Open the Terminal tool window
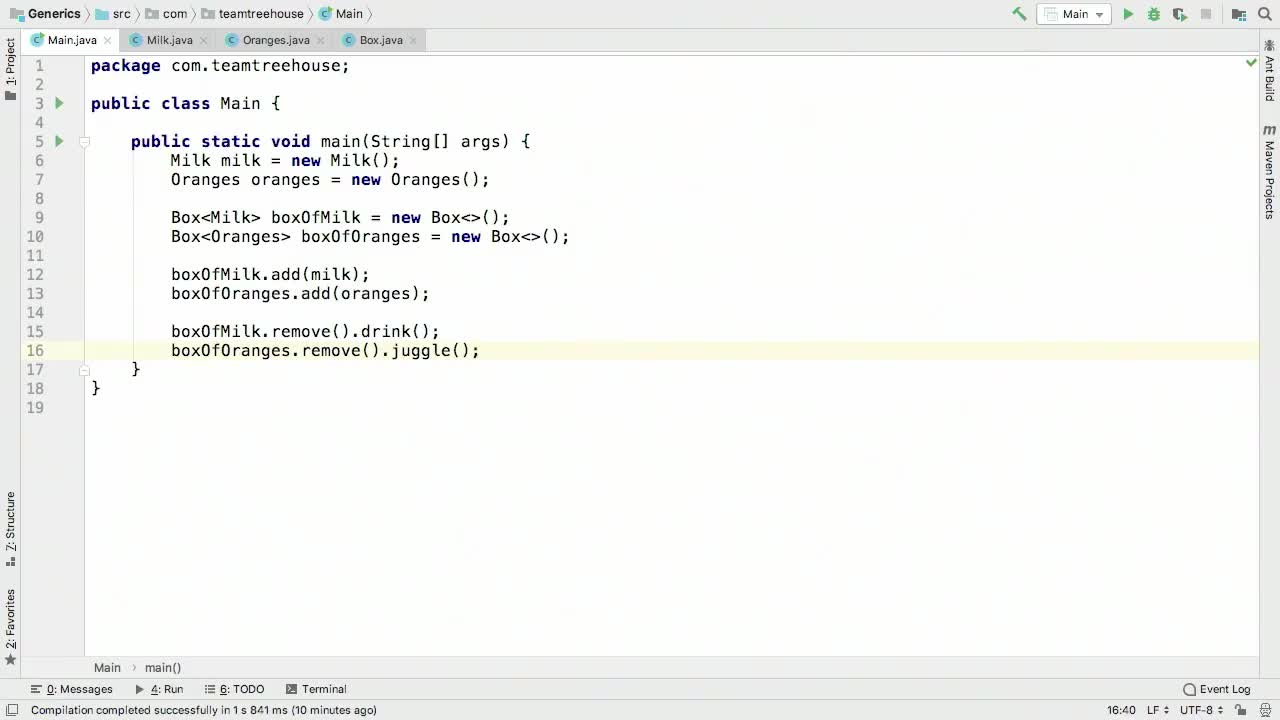The width and height of the screenshot is (1280, 720). [x=323, y=689]
